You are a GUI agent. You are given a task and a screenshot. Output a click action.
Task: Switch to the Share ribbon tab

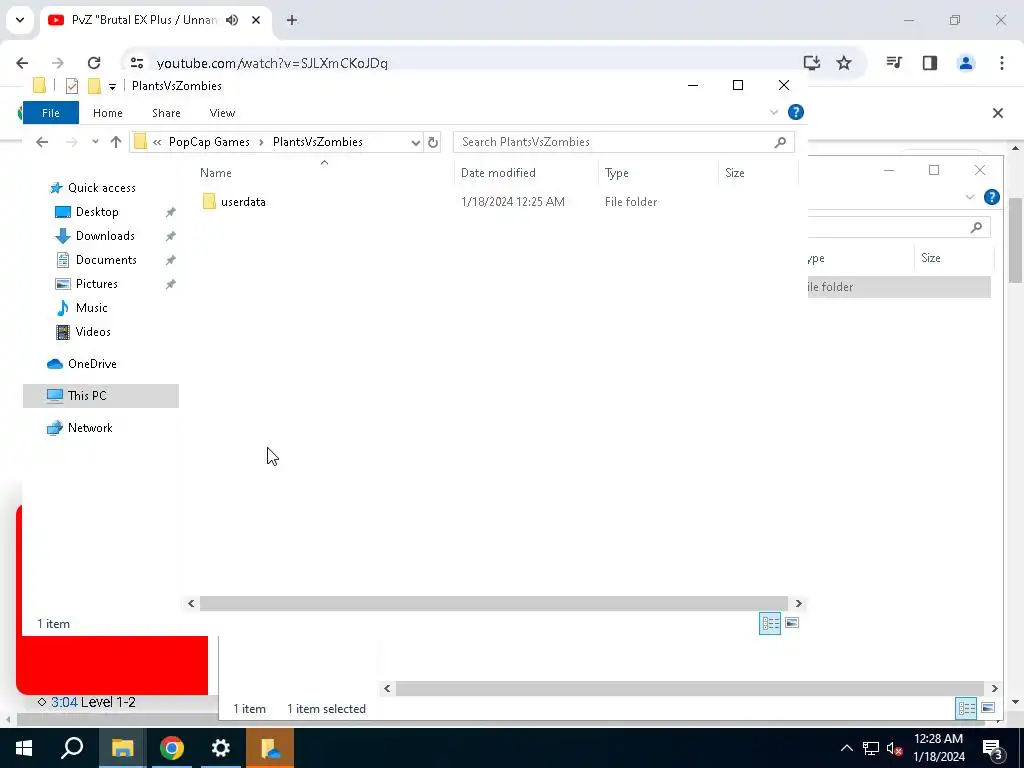click(166, 113)
